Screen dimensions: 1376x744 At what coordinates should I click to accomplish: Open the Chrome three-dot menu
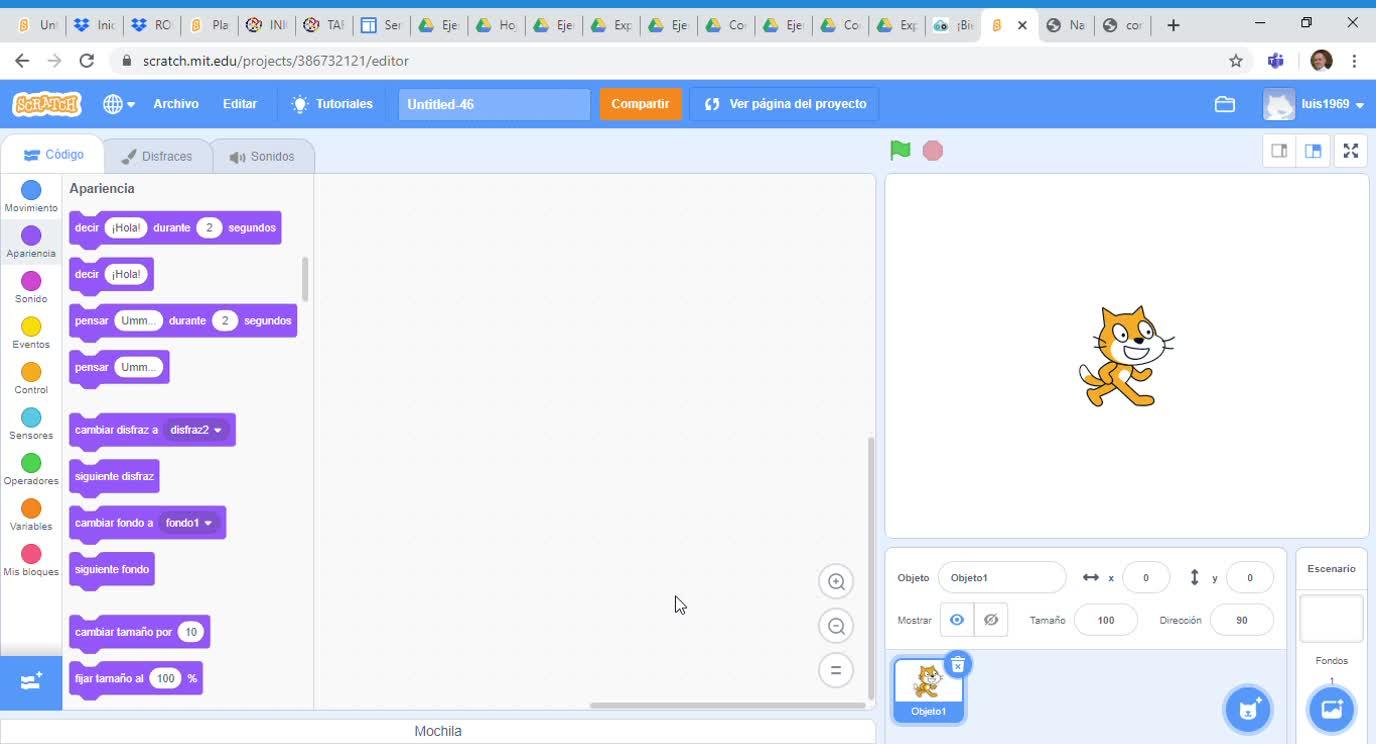(x=1354, y=61)
